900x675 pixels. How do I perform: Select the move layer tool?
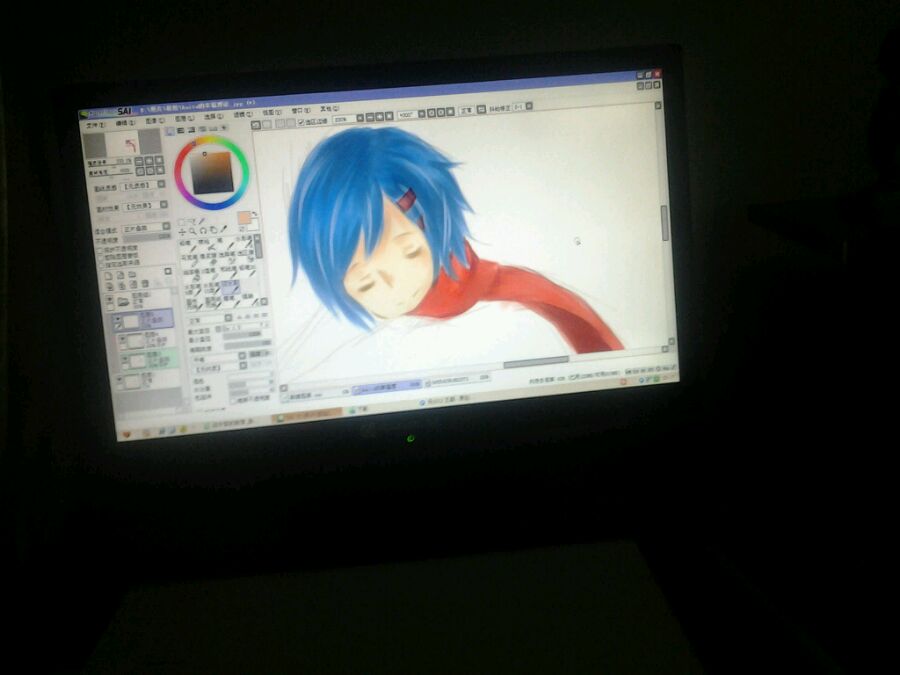pyautogui.click(x=182, y=232)
